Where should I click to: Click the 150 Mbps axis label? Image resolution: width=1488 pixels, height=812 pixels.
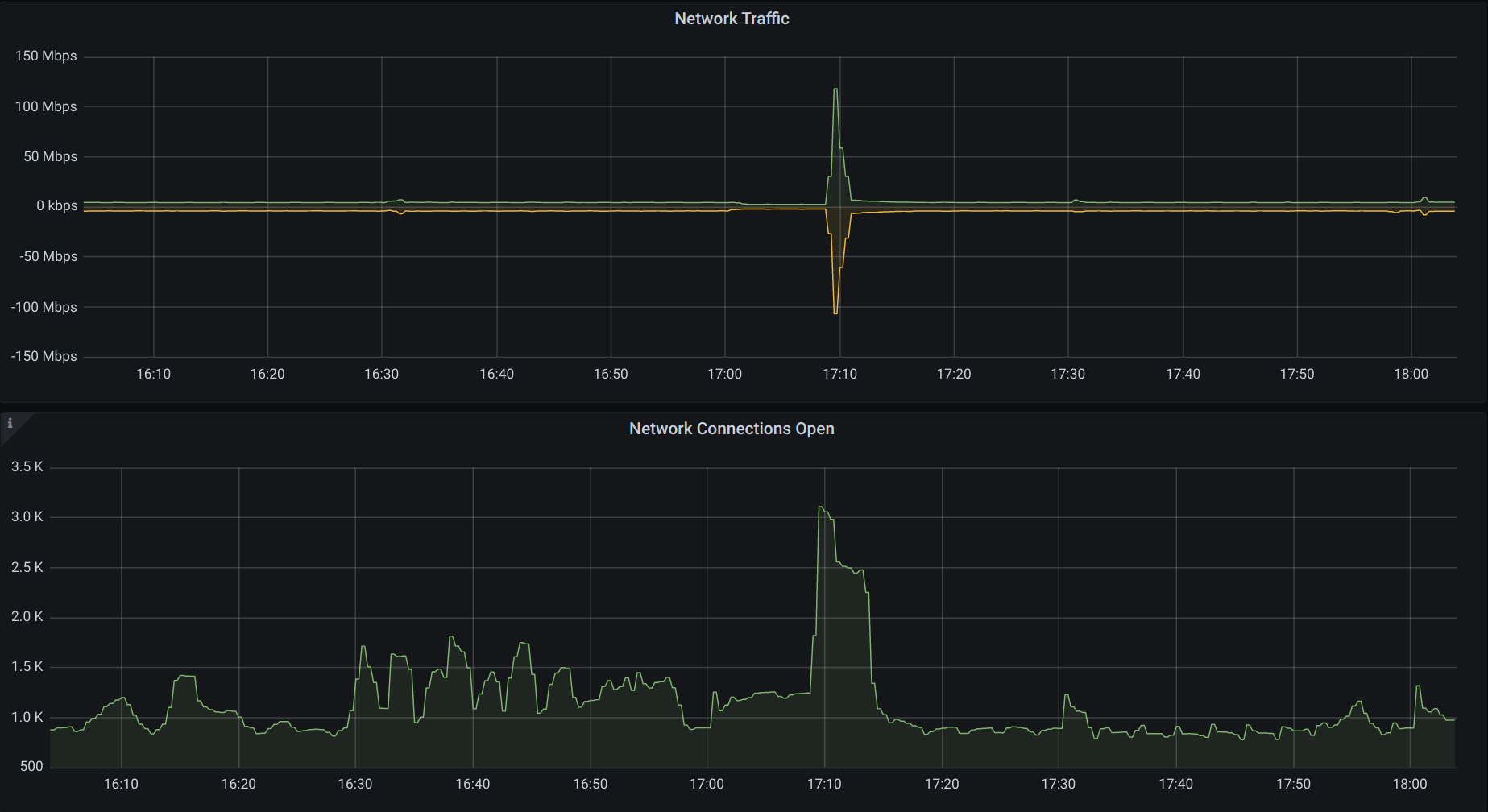[x=46, y=56]
